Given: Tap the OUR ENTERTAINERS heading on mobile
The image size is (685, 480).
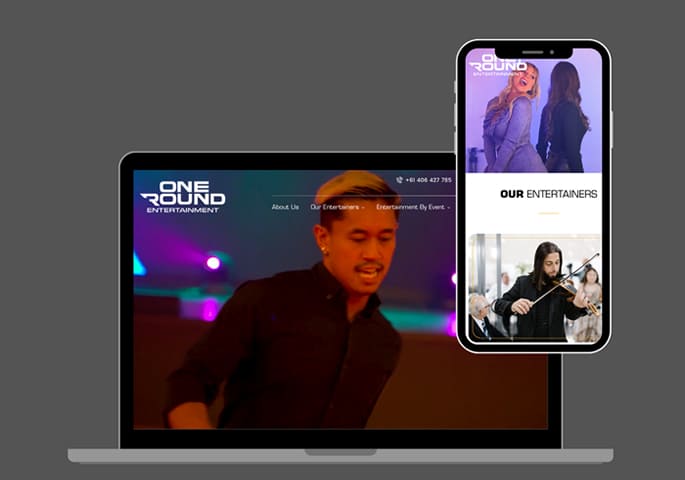Looking at the screenshot, I should (x=548, y=194).
